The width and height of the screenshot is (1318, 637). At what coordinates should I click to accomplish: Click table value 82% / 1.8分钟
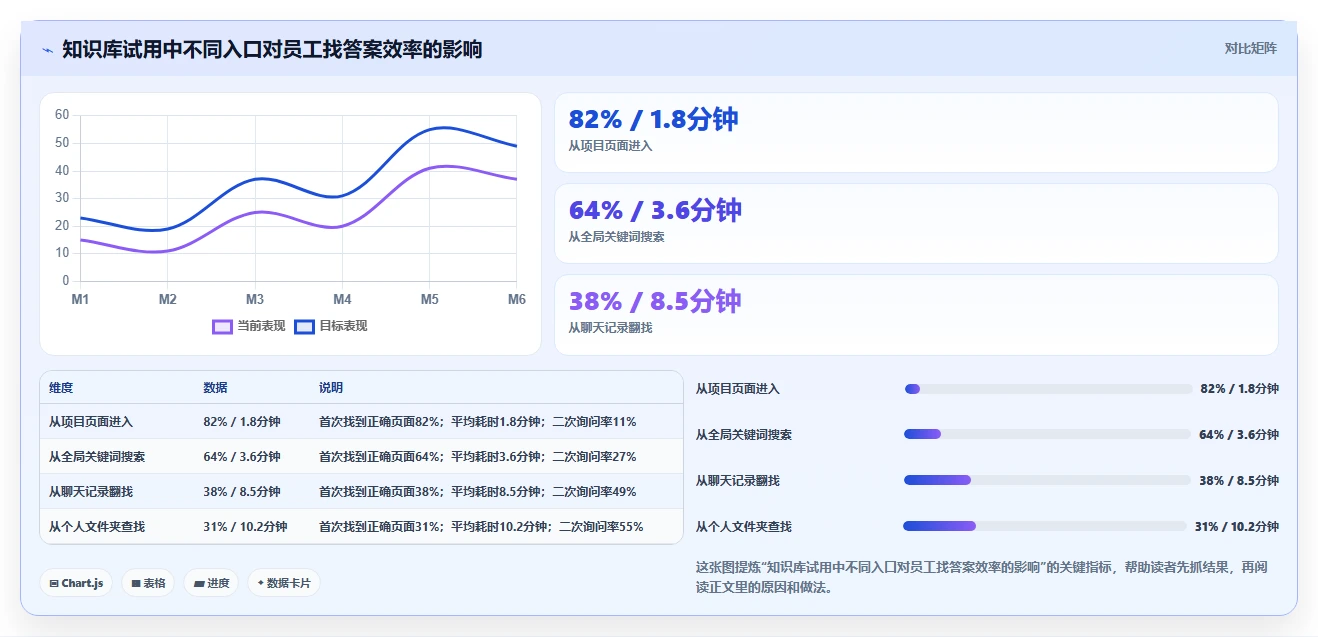(x=242, y=422)
